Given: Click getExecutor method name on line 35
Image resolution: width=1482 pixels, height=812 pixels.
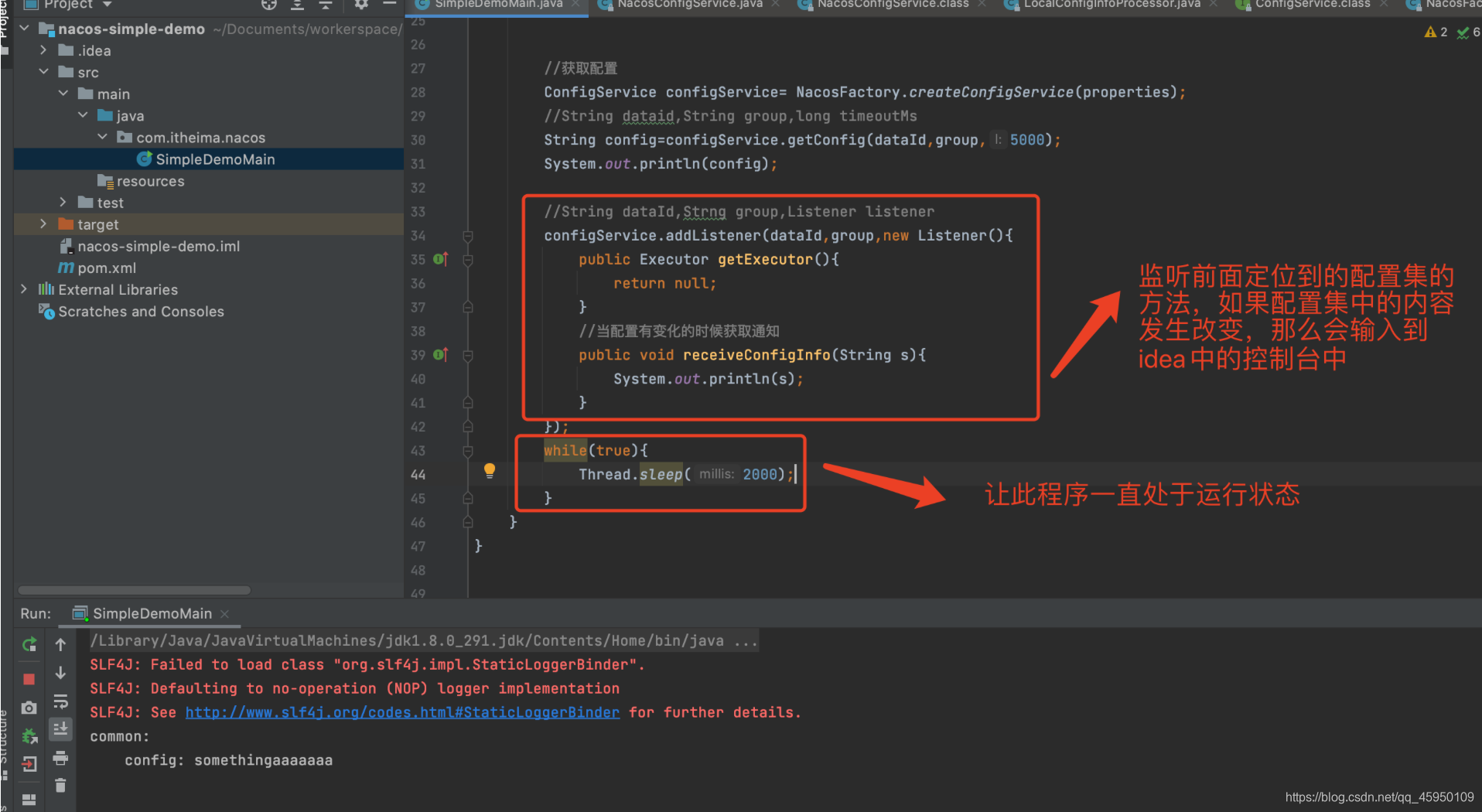Looking at the screenshot, I should click(x=765, y=259).
